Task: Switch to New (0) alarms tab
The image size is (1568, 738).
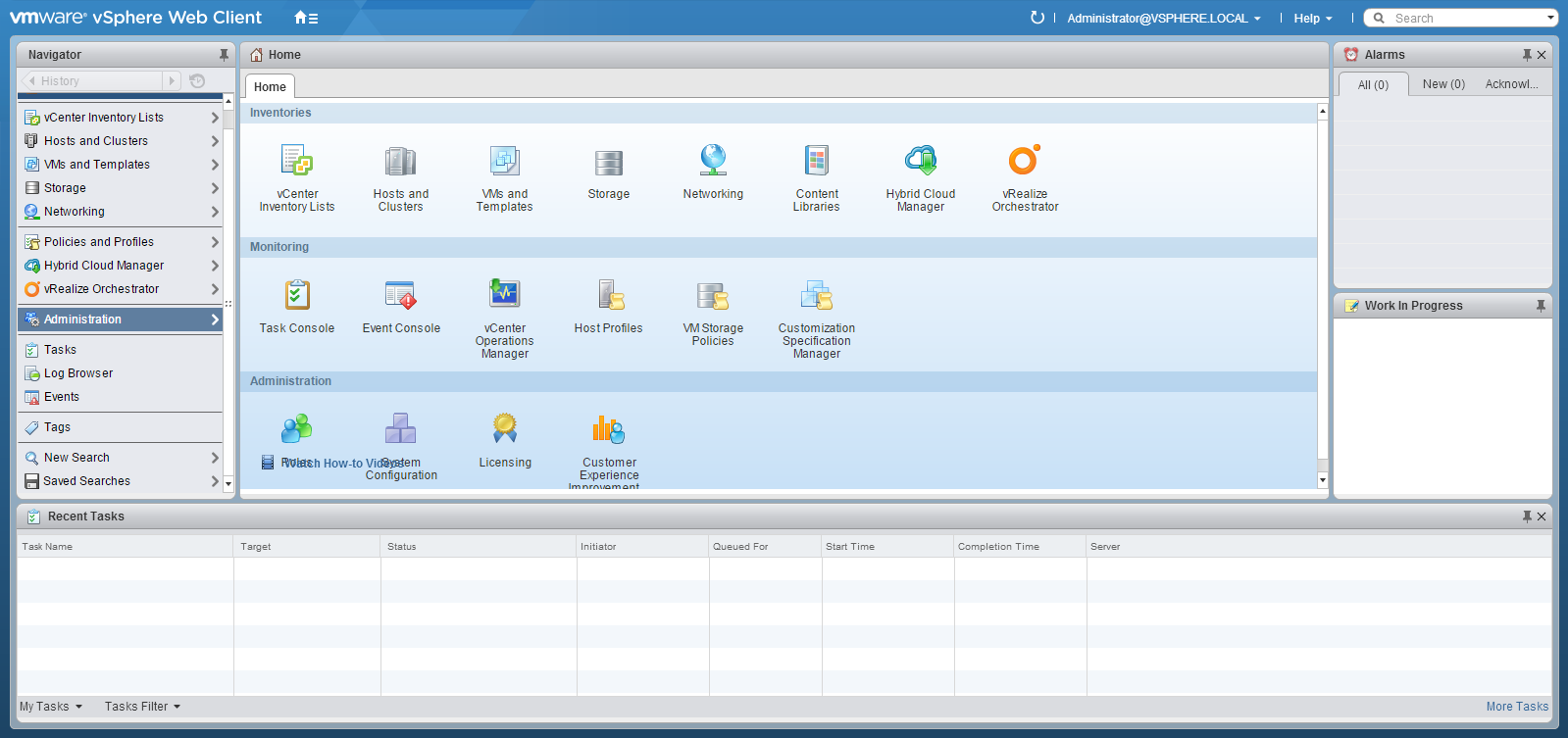Action: (1443, 84)
